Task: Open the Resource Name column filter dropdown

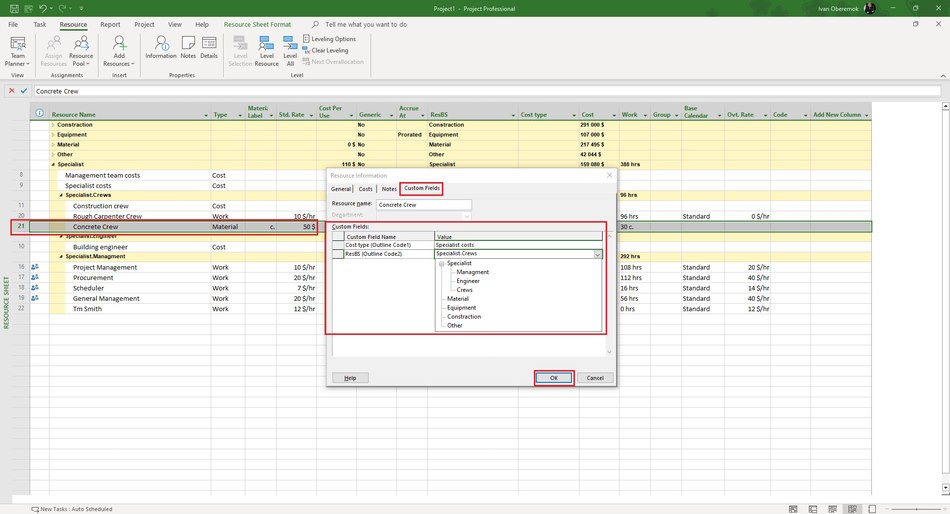Action: click(x=206, y=115)
